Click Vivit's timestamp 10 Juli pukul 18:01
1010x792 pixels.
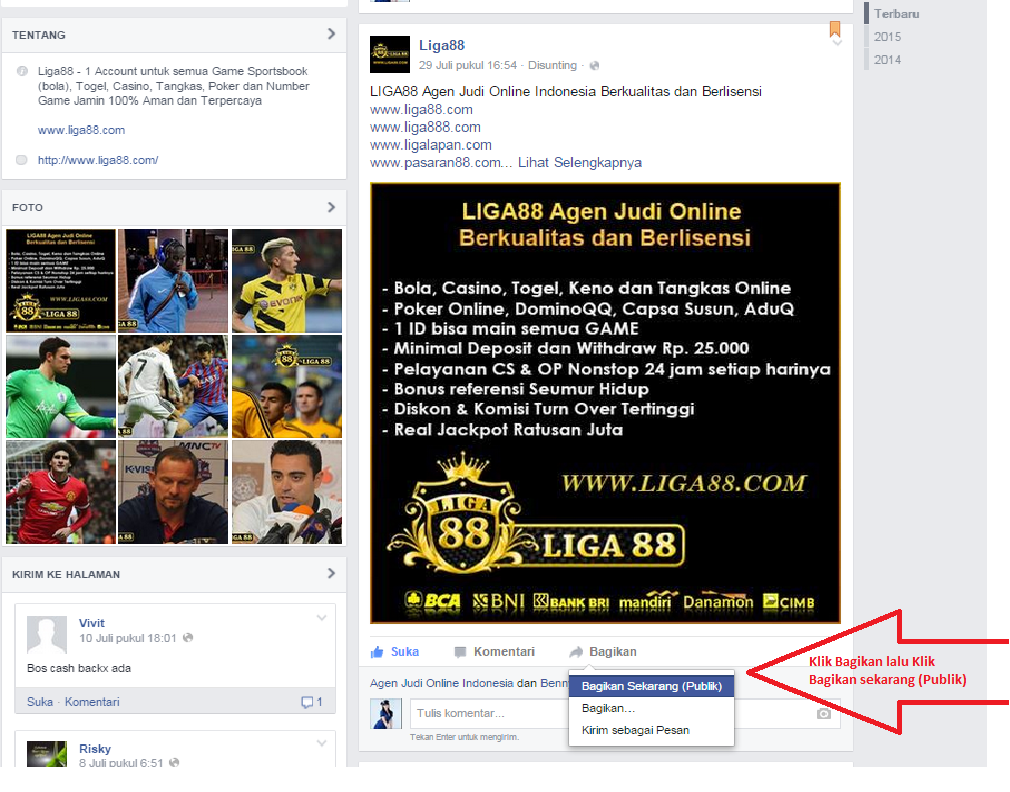[128, 638]
